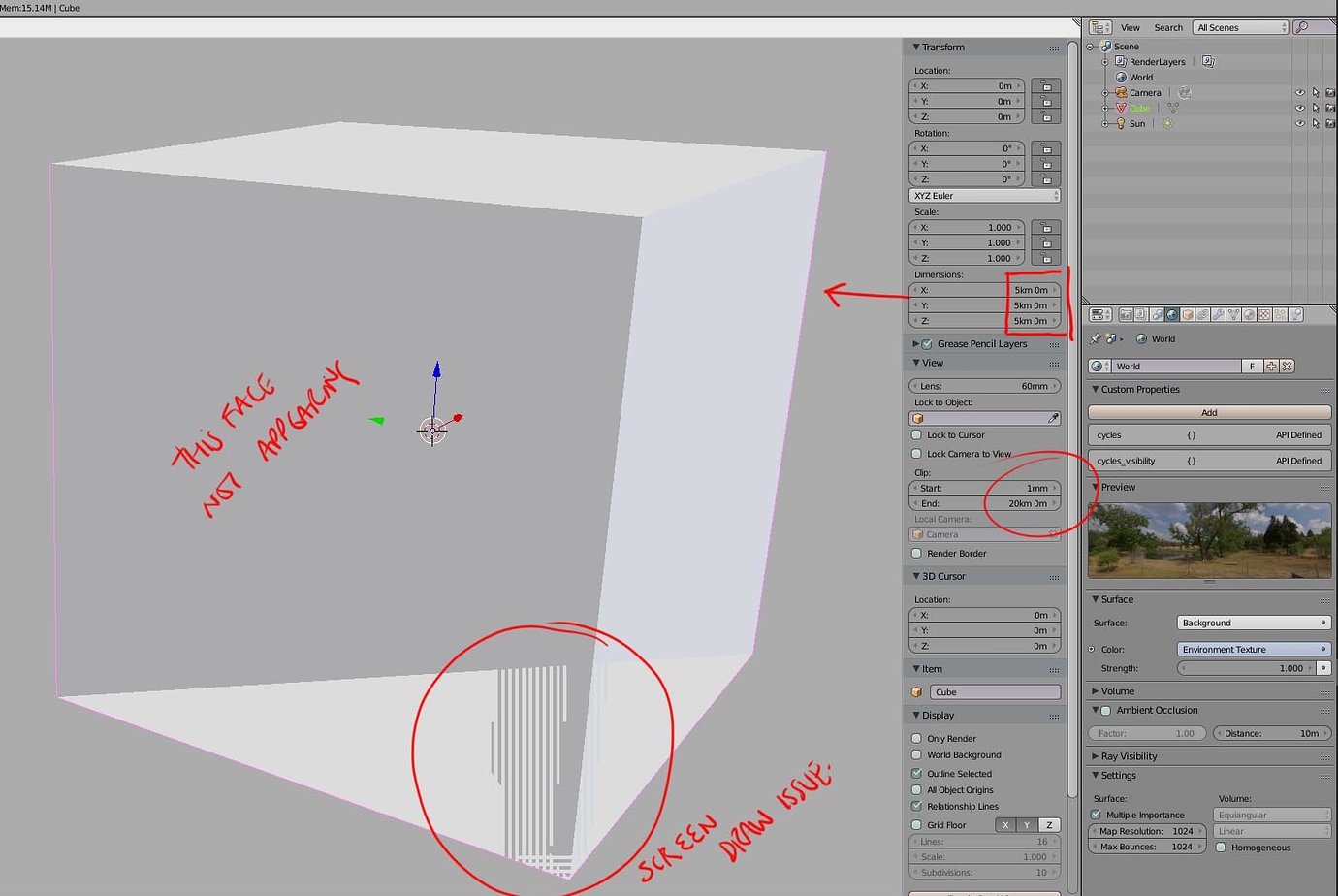Enable the Only Render checkbox

(x=916, y=738)
